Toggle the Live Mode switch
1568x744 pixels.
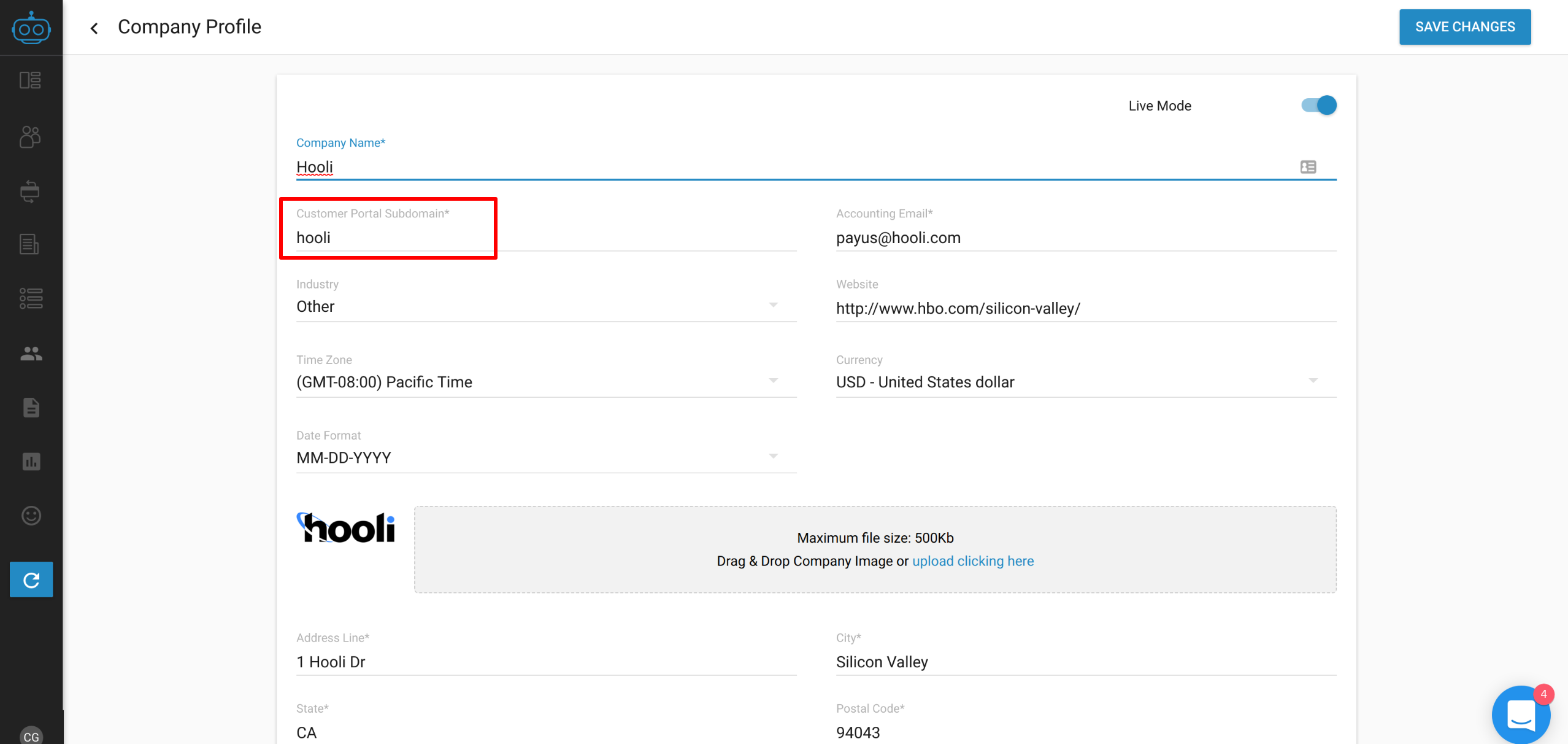point(1319,106)
